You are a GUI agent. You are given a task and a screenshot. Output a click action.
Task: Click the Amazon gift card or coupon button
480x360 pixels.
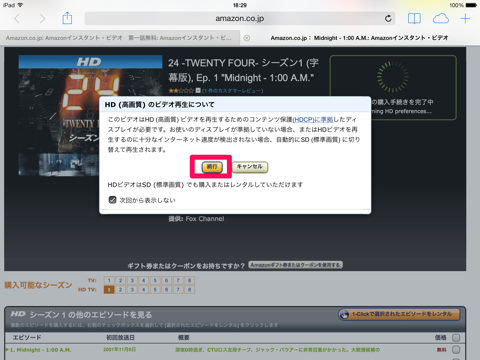[295, 265]
